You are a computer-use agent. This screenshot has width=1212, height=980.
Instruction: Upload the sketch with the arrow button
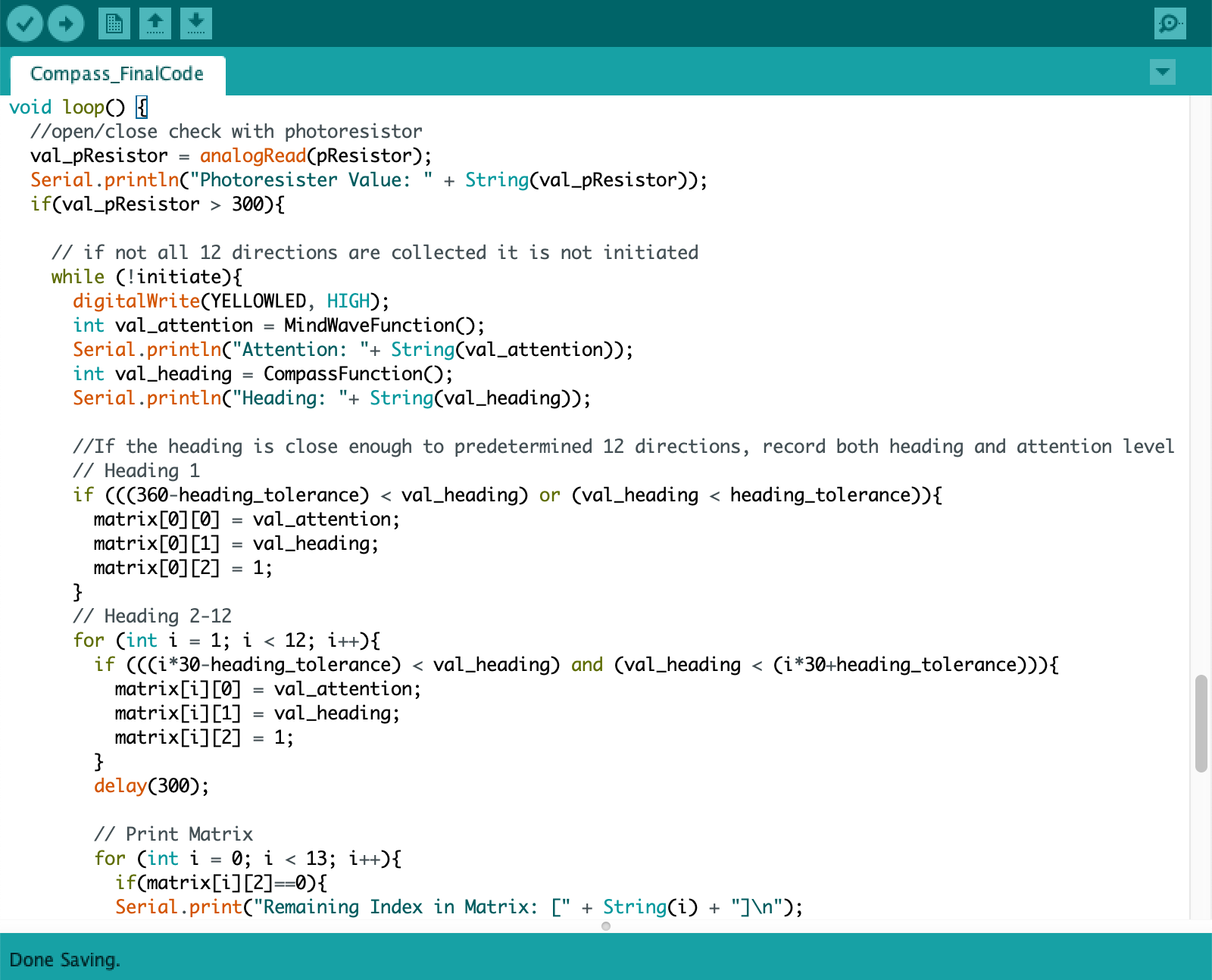[66, 23]
